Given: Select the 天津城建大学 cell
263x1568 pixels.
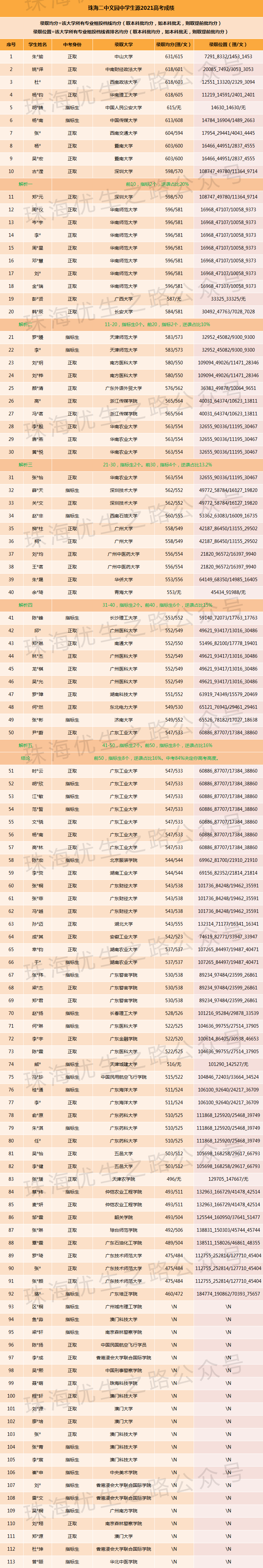Looking at the screenshot, I should pos(124,1065).
